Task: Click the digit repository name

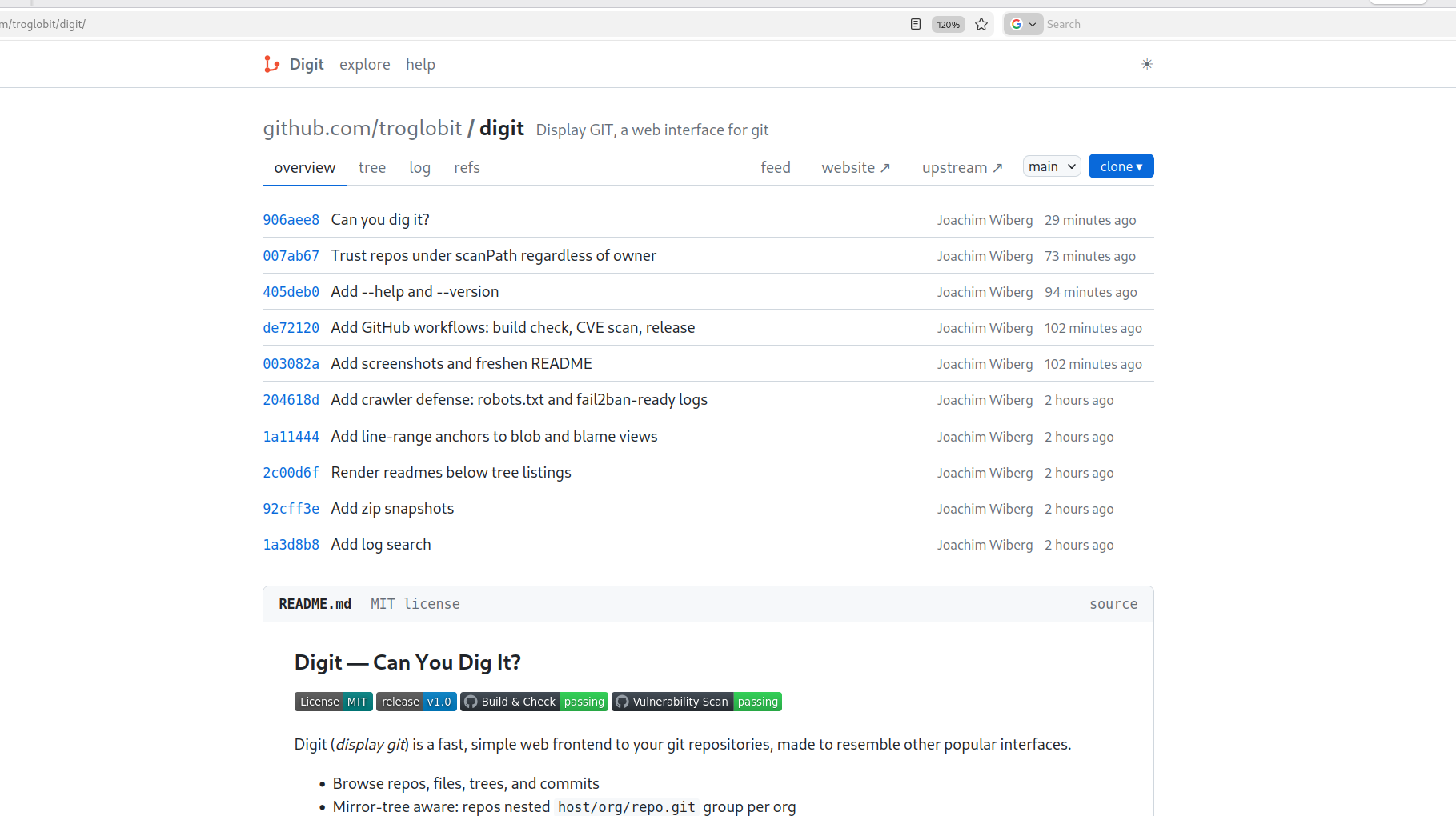Action: (x=502, y=128)
